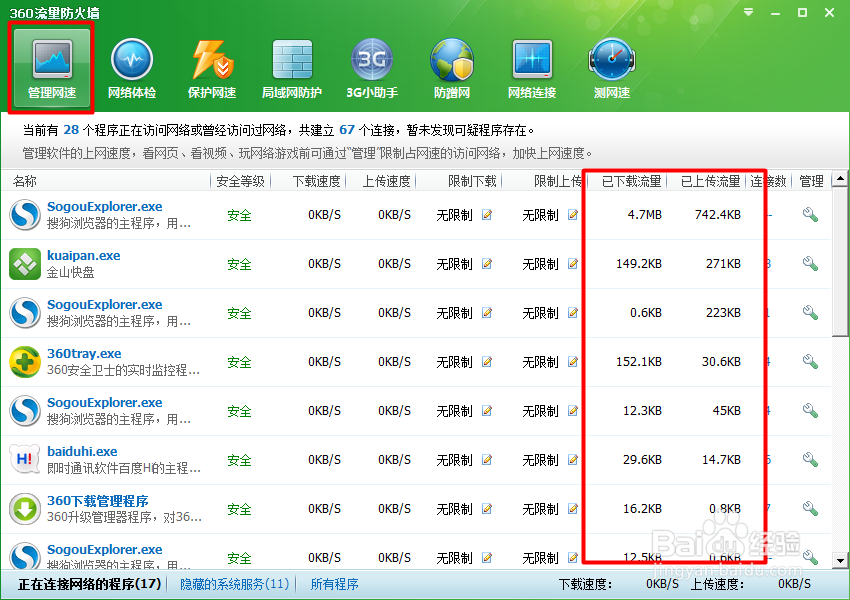
Task: Open the 局域网防护 tool
Action: click(292, 67)
